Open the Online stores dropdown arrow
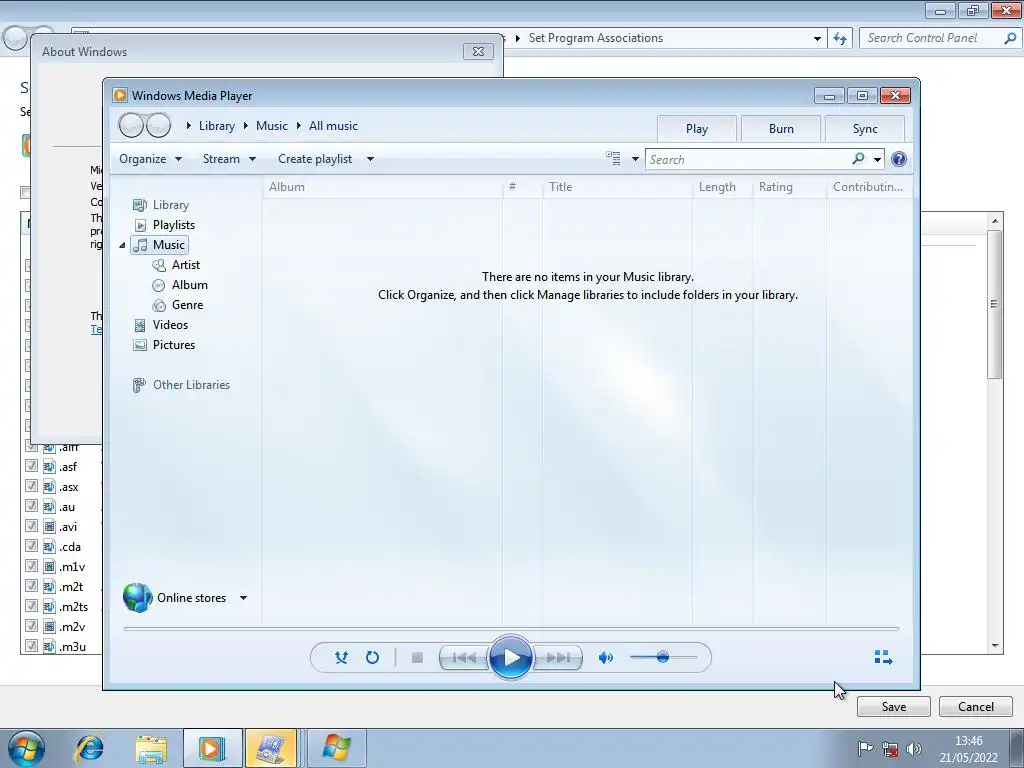 (x=243, y=598)
